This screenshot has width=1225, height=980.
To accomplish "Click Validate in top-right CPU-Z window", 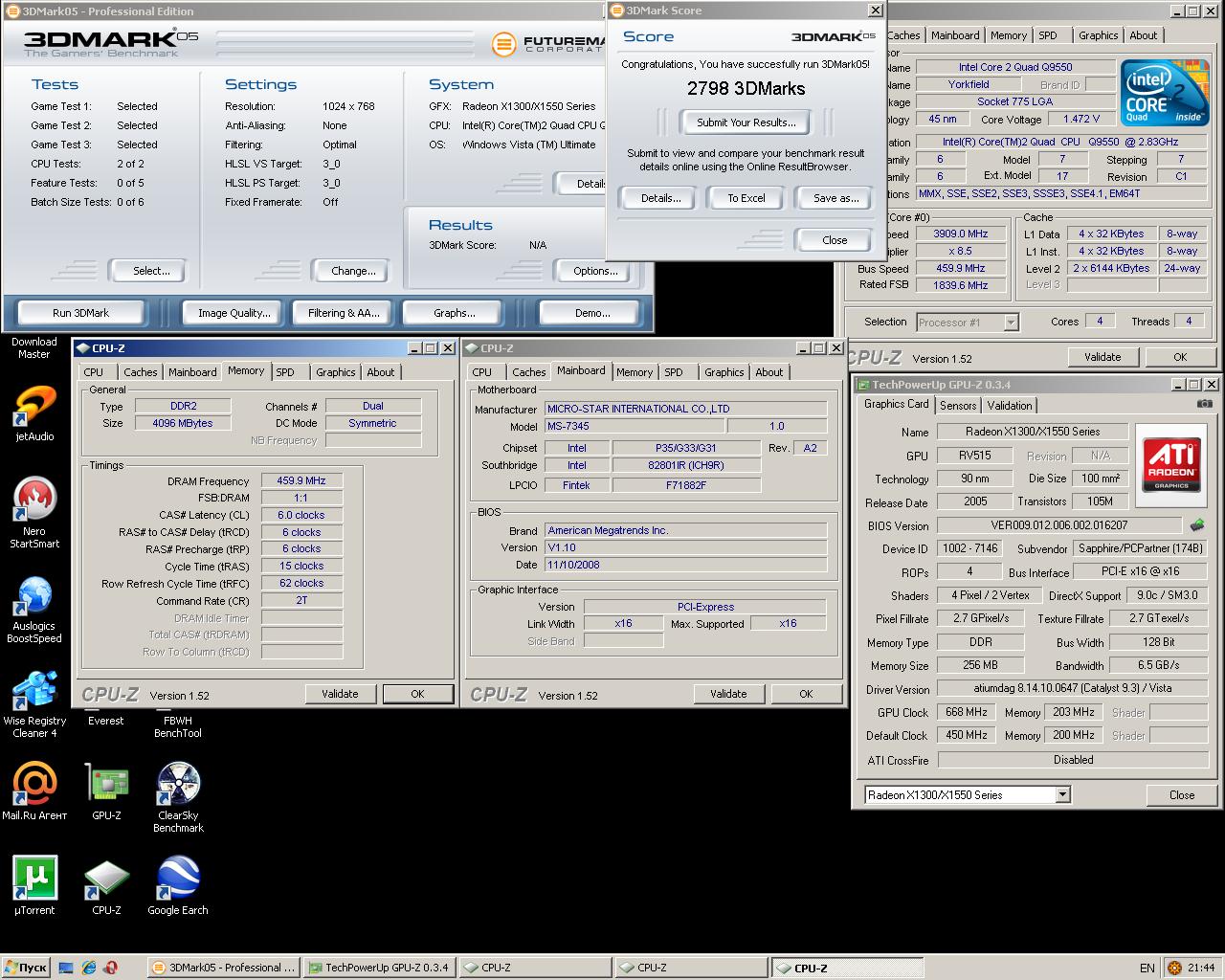I will coord(1102,357).
